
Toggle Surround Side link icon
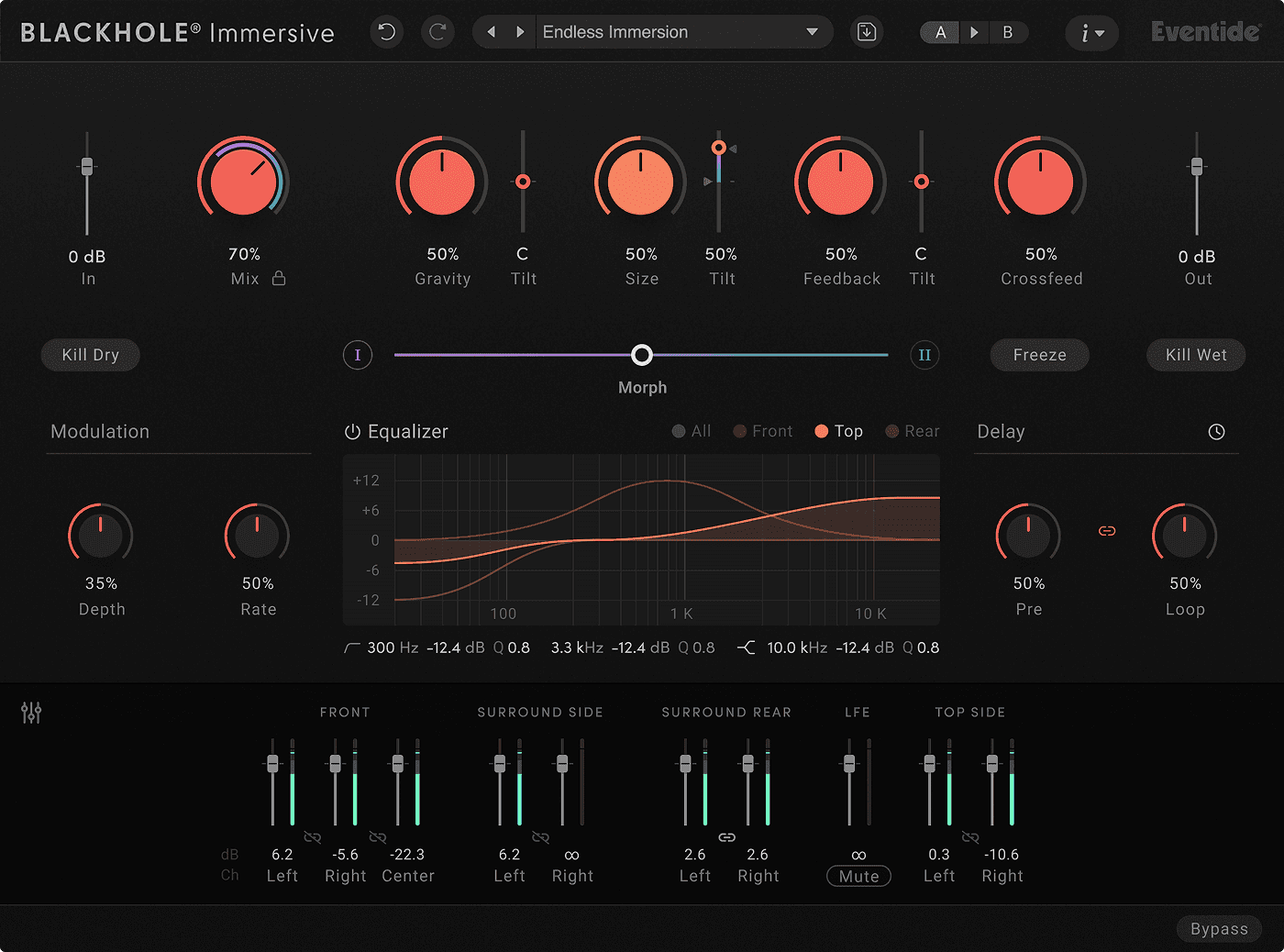pos(540,837)
